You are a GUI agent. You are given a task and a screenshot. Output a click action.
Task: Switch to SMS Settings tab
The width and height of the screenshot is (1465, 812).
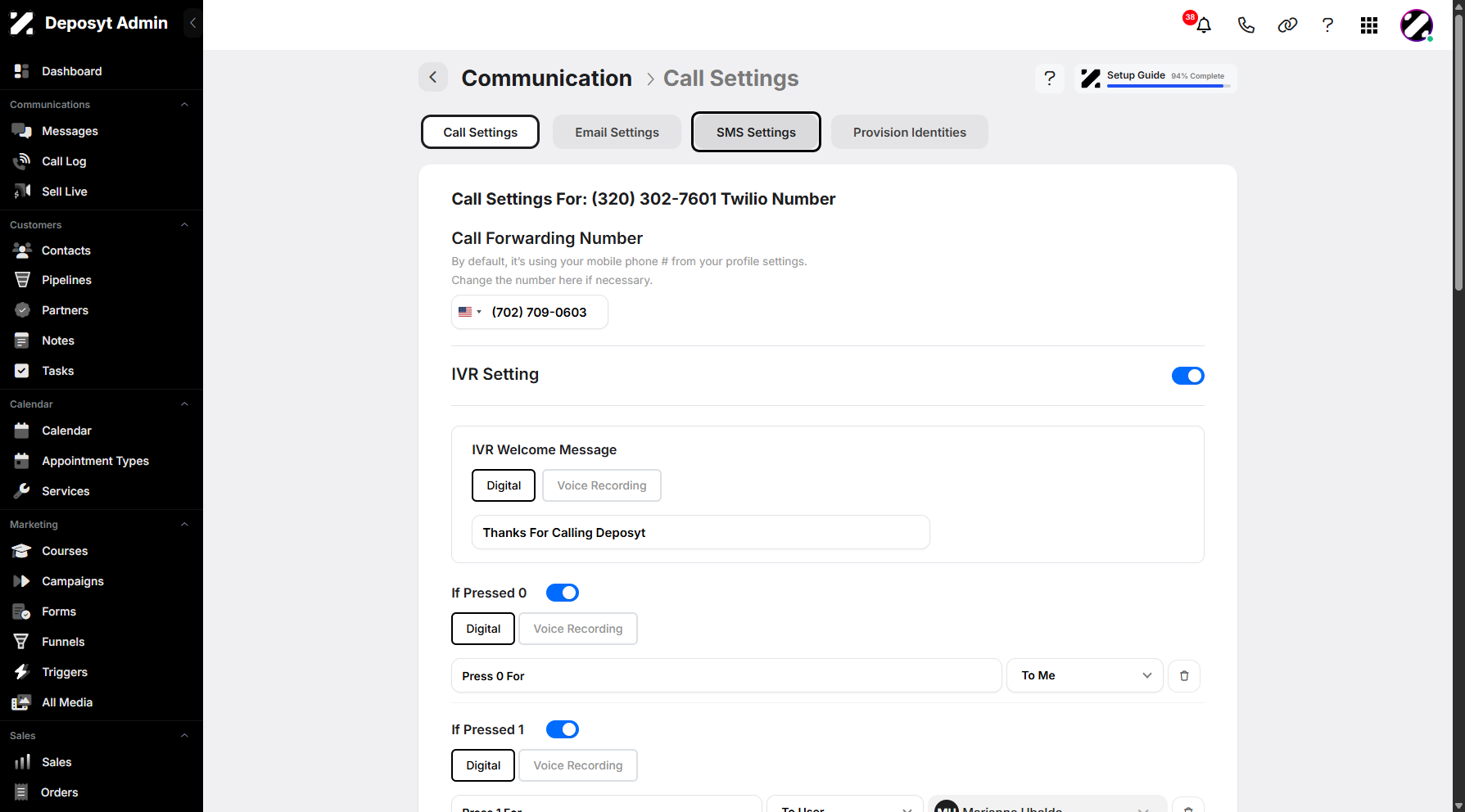point(756,132)
